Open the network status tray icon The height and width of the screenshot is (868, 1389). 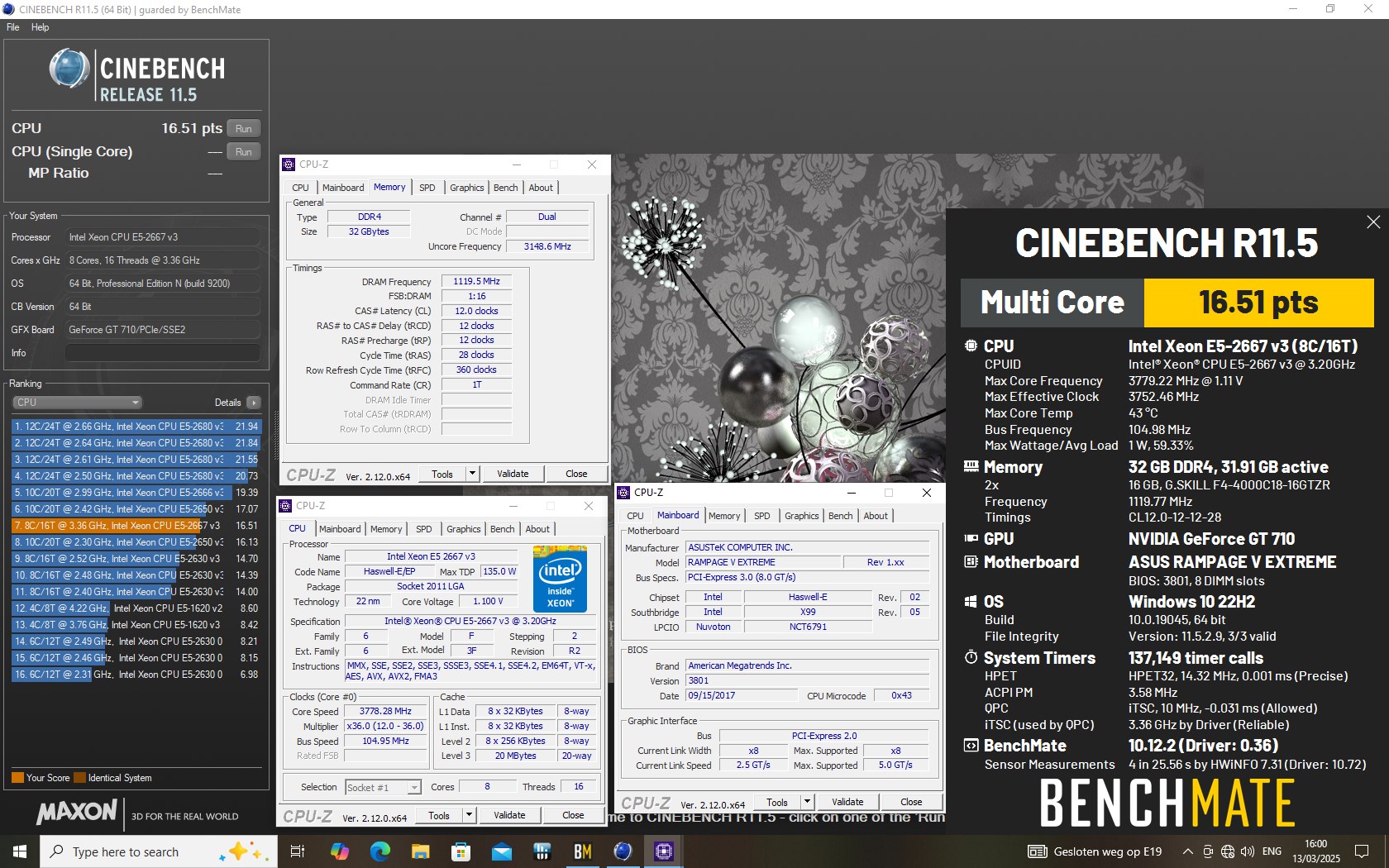[1228, 851]
